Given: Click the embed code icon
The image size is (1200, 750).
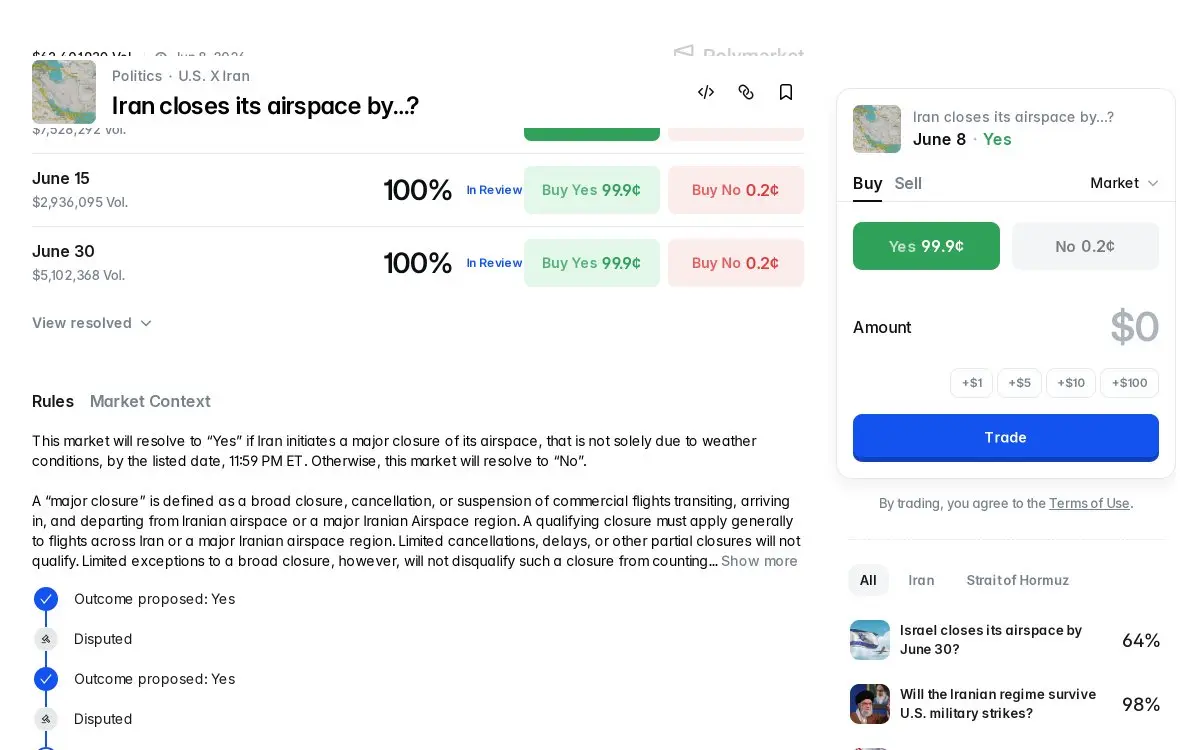Looking at the screenshot, I should [x=706, y=92].
